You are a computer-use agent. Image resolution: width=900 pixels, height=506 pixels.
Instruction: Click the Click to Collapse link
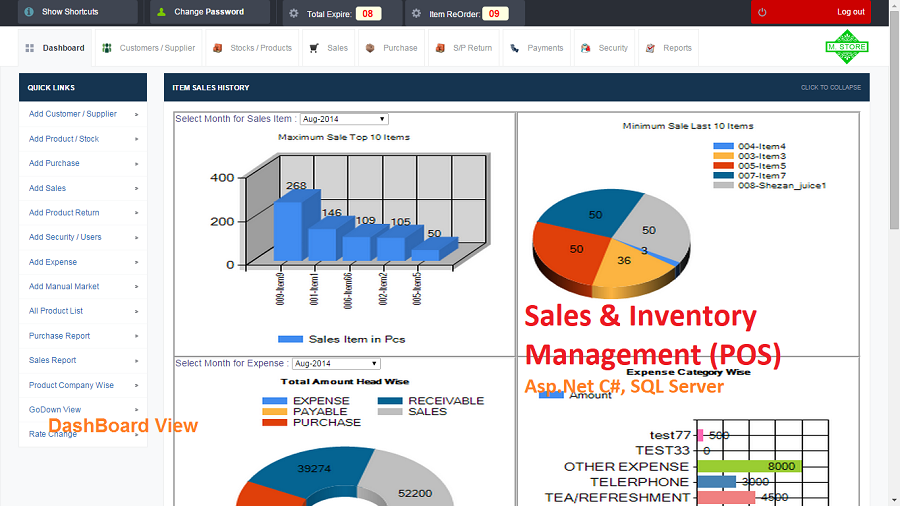(x=830, y=88)
